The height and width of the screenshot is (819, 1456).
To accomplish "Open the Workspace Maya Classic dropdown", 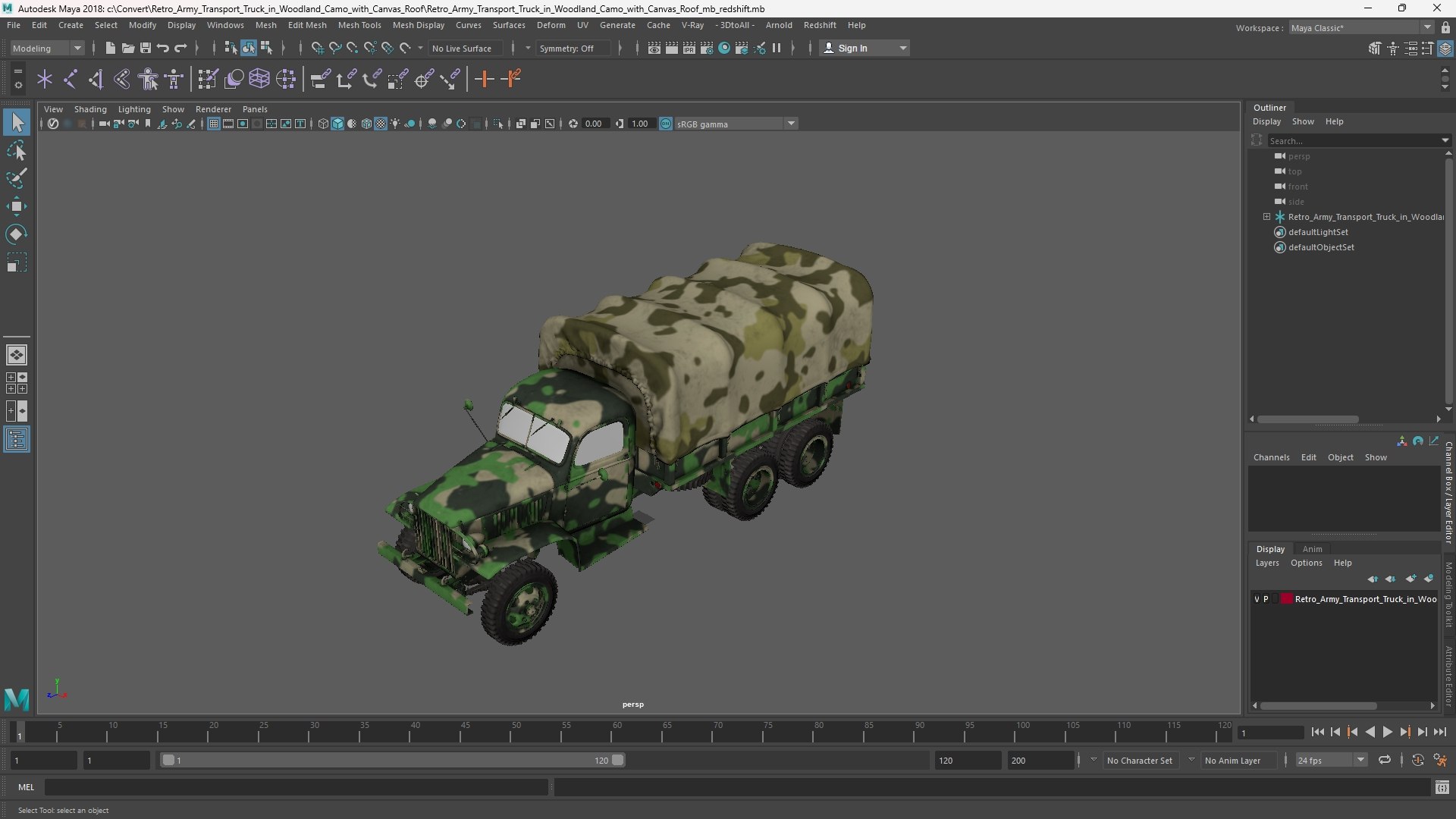I will (1361, 27).
